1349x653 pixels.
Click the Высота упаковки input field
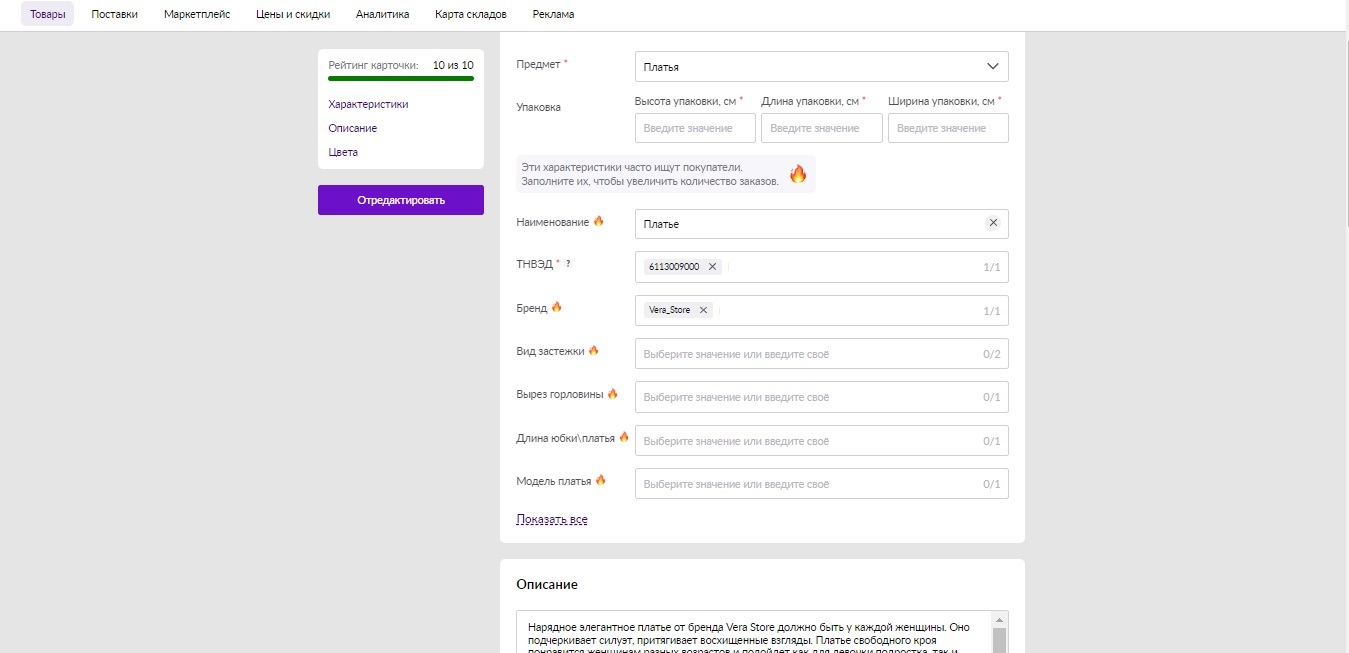695,128
